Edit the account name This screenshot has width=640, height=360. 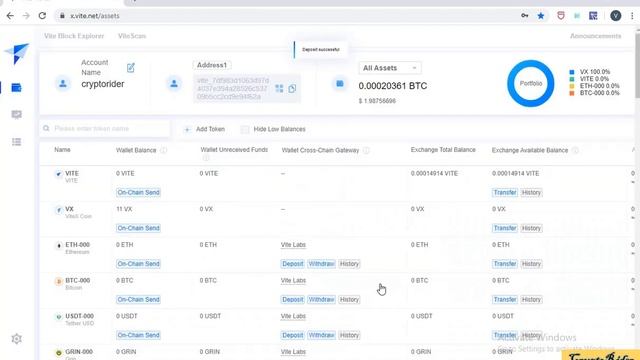131,68
